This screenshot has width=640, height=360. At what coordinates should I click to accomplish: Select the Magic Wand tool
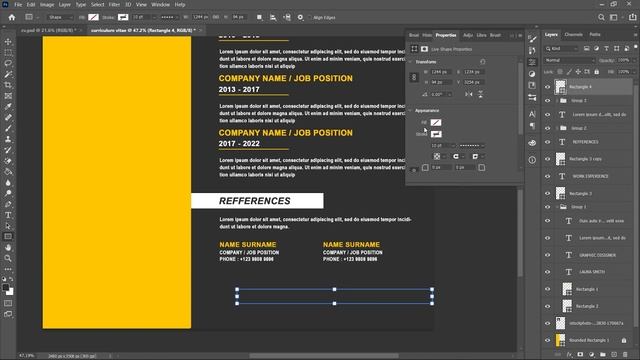tap(8, 74)
